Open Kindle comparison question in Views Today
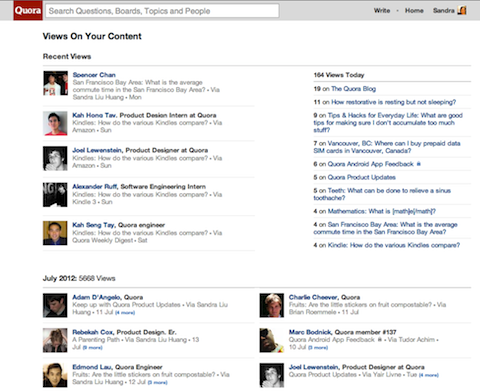480x392 pixels. (394, 245)
